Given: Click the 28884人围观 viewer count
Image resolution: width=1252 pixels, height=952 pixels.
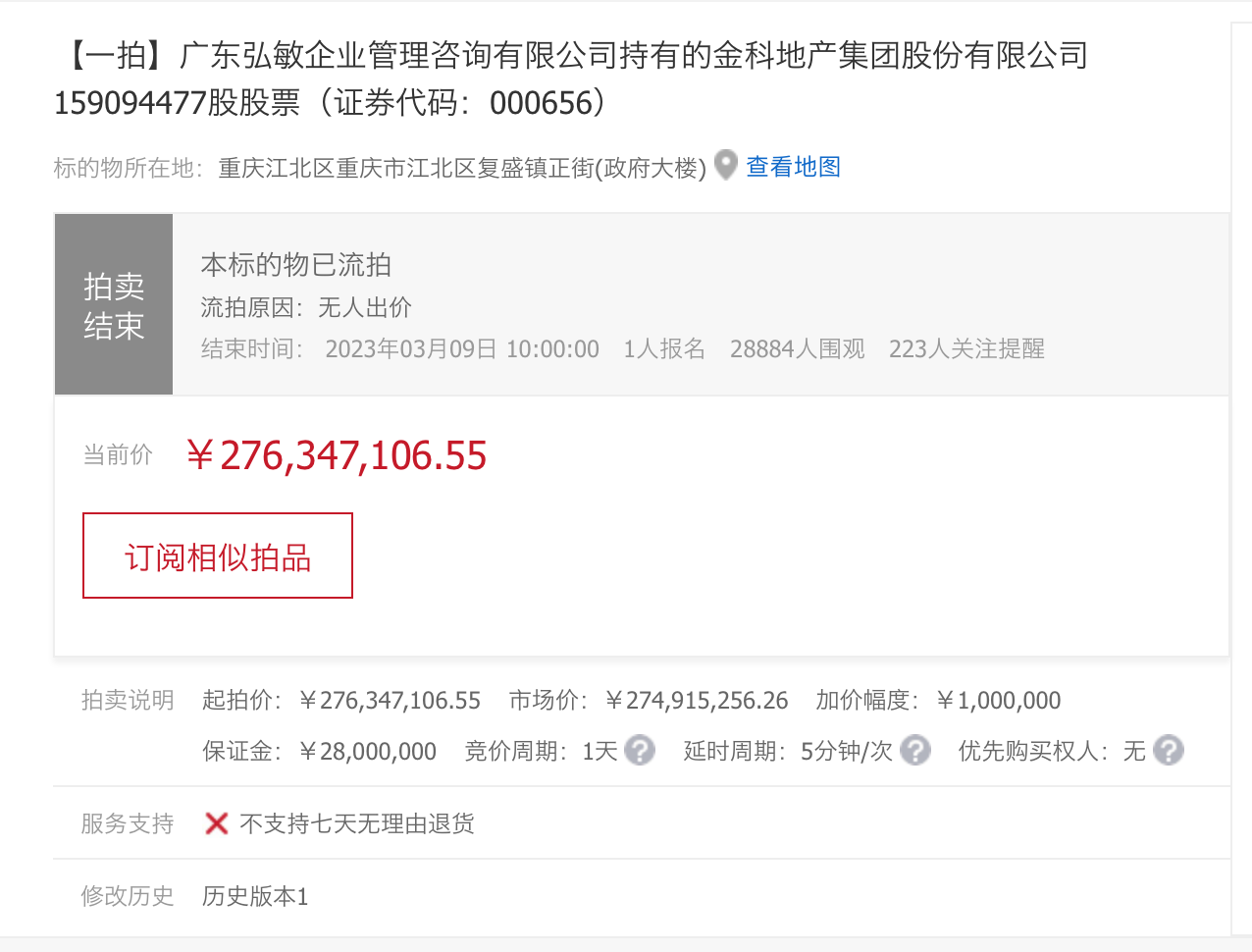Looking at the screenshot, I should [797, 349].
